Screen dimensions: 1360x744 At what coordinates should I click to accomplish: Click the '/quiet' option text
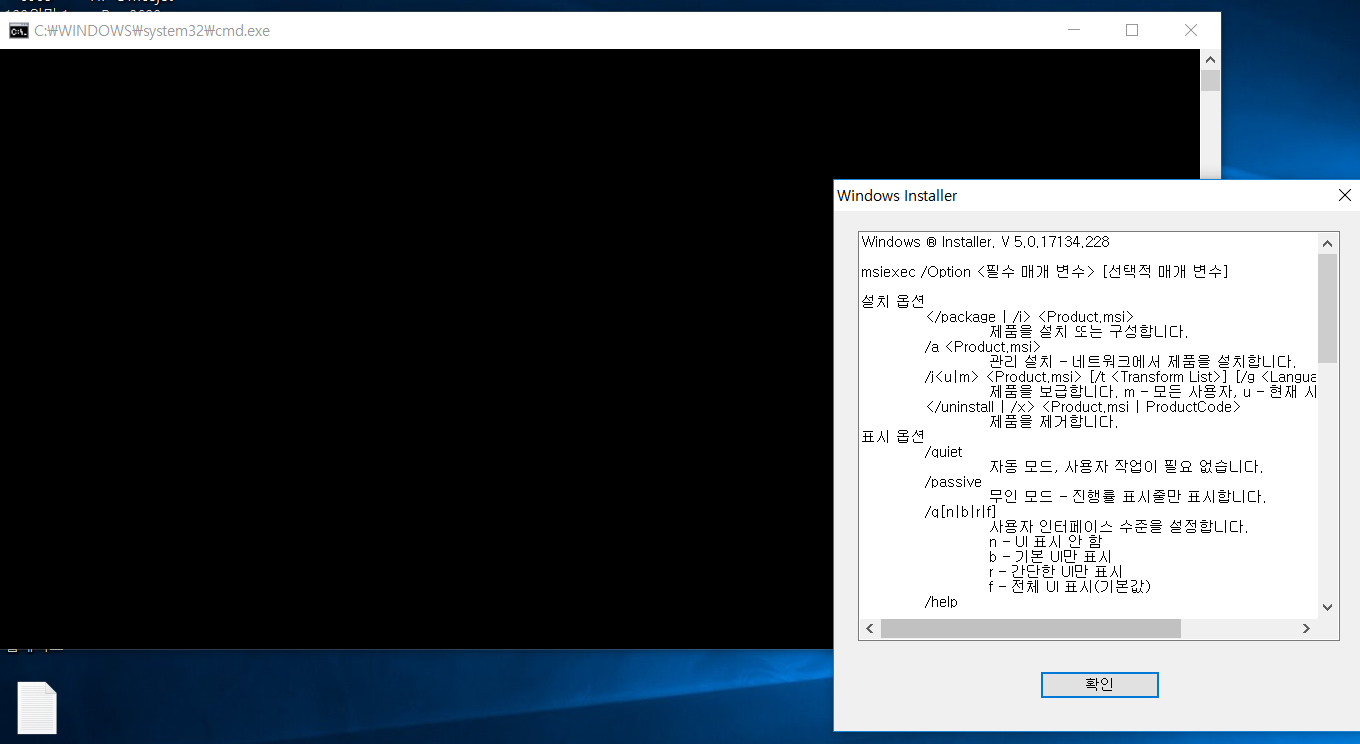(x=945, y=452)
